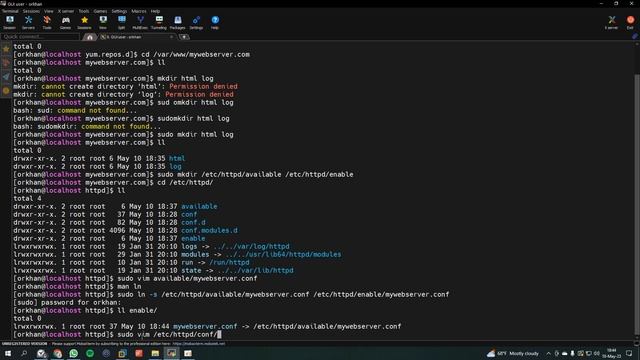Viewport: 640px width, 360px height.
Task: Open the Tools menu
Action: point(83,11)
